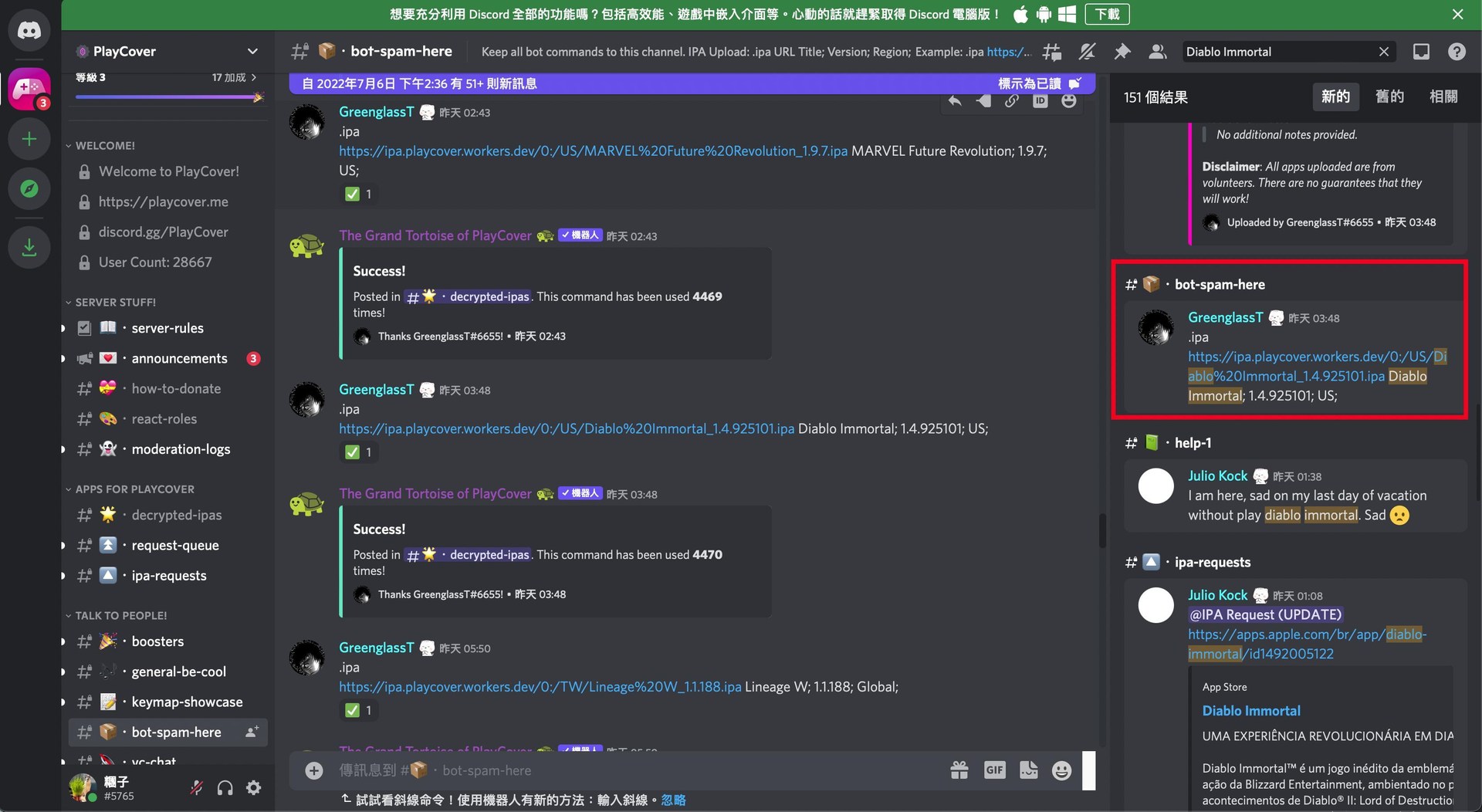Add a server with plus icon
This screenshot has height=812, width=1482.
tap(29, 139)
